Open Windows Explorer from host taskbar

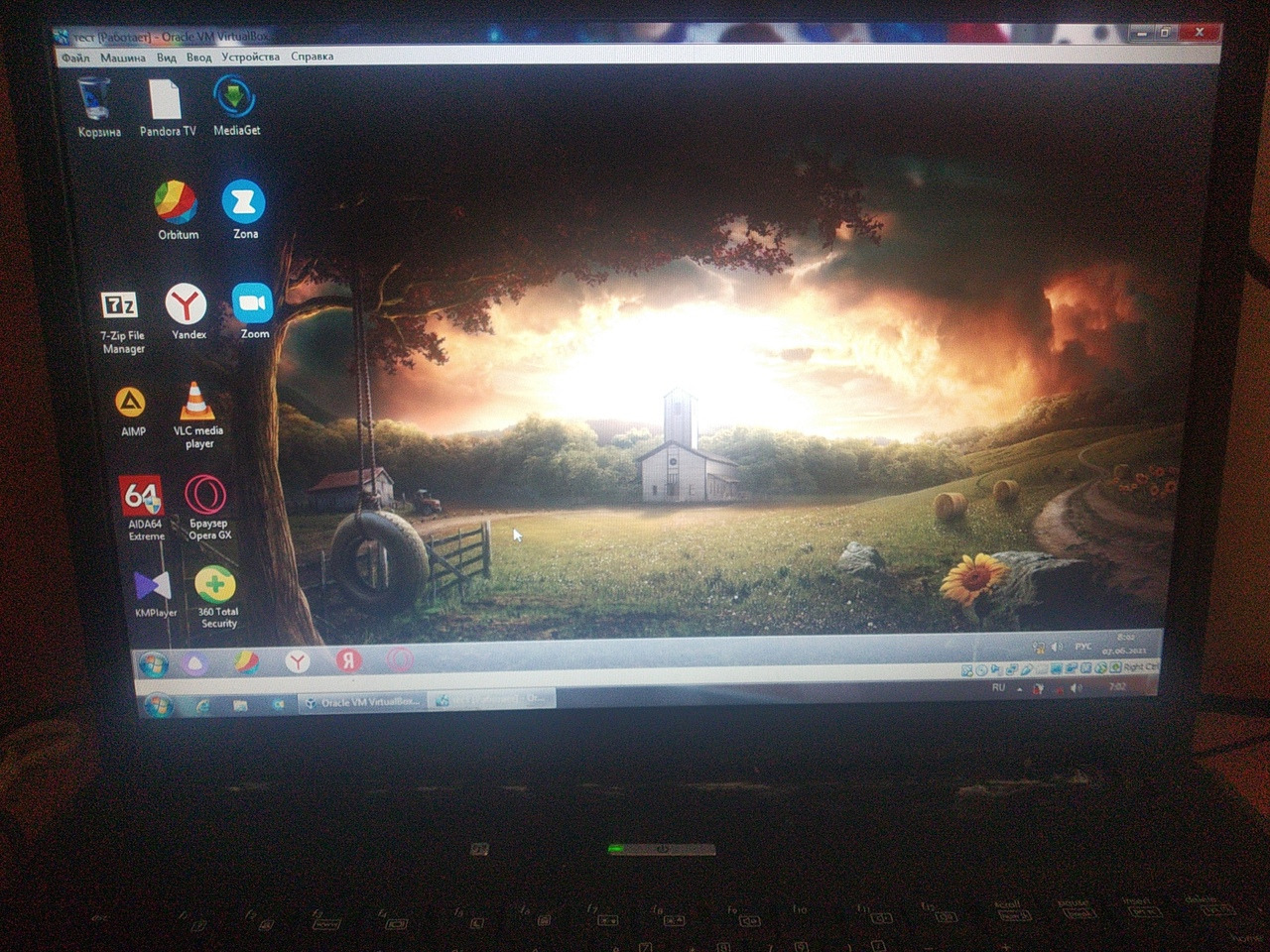[240, 704]
